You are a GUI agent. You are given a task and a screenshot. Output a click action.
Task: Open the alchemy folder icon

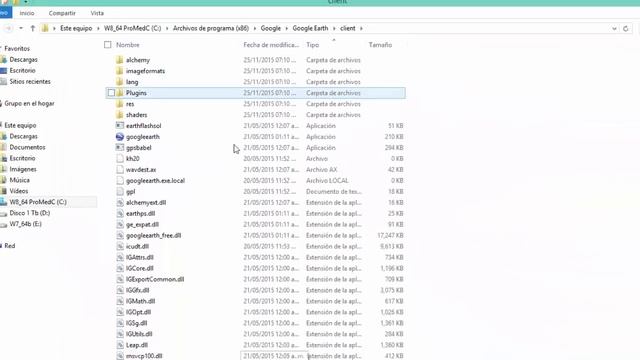pos(120,60)
